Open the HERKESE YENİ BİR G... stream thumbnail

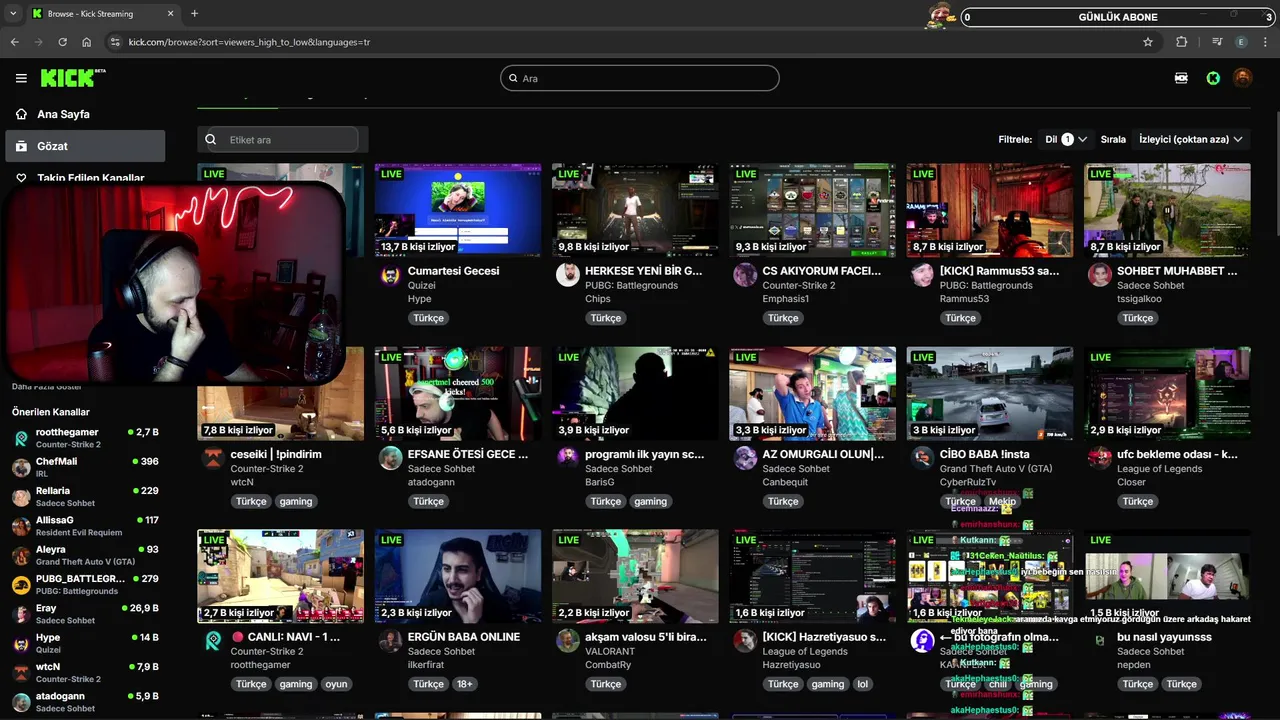635,210
